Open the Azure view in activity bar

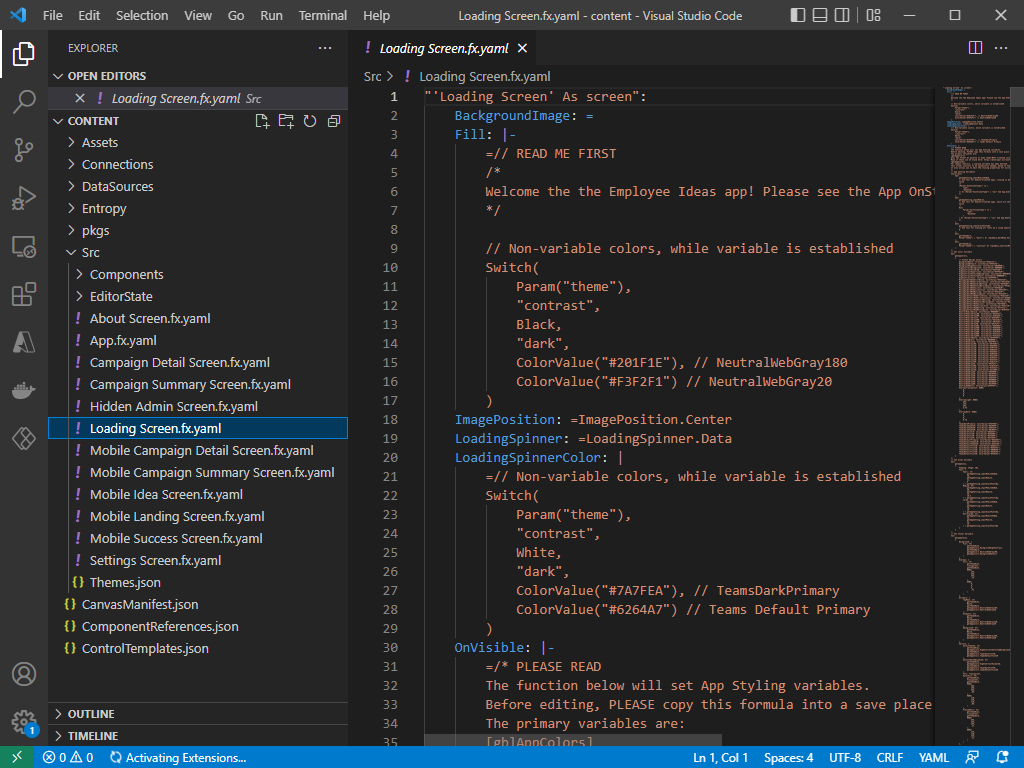point(24,342)
